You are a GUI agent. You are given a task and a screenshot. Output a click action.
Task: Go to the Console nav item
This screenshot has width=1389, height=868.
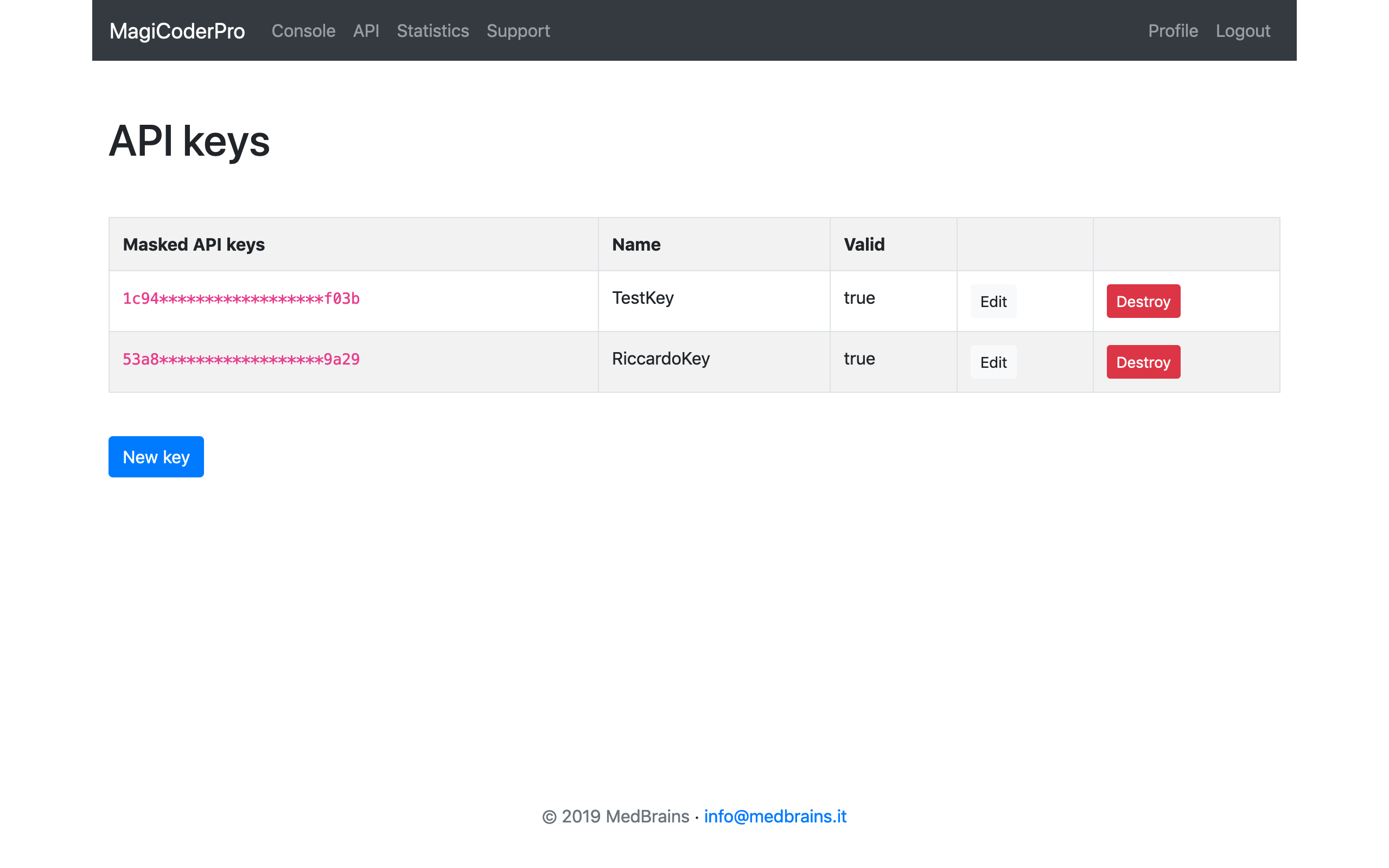tap(303, 31)
